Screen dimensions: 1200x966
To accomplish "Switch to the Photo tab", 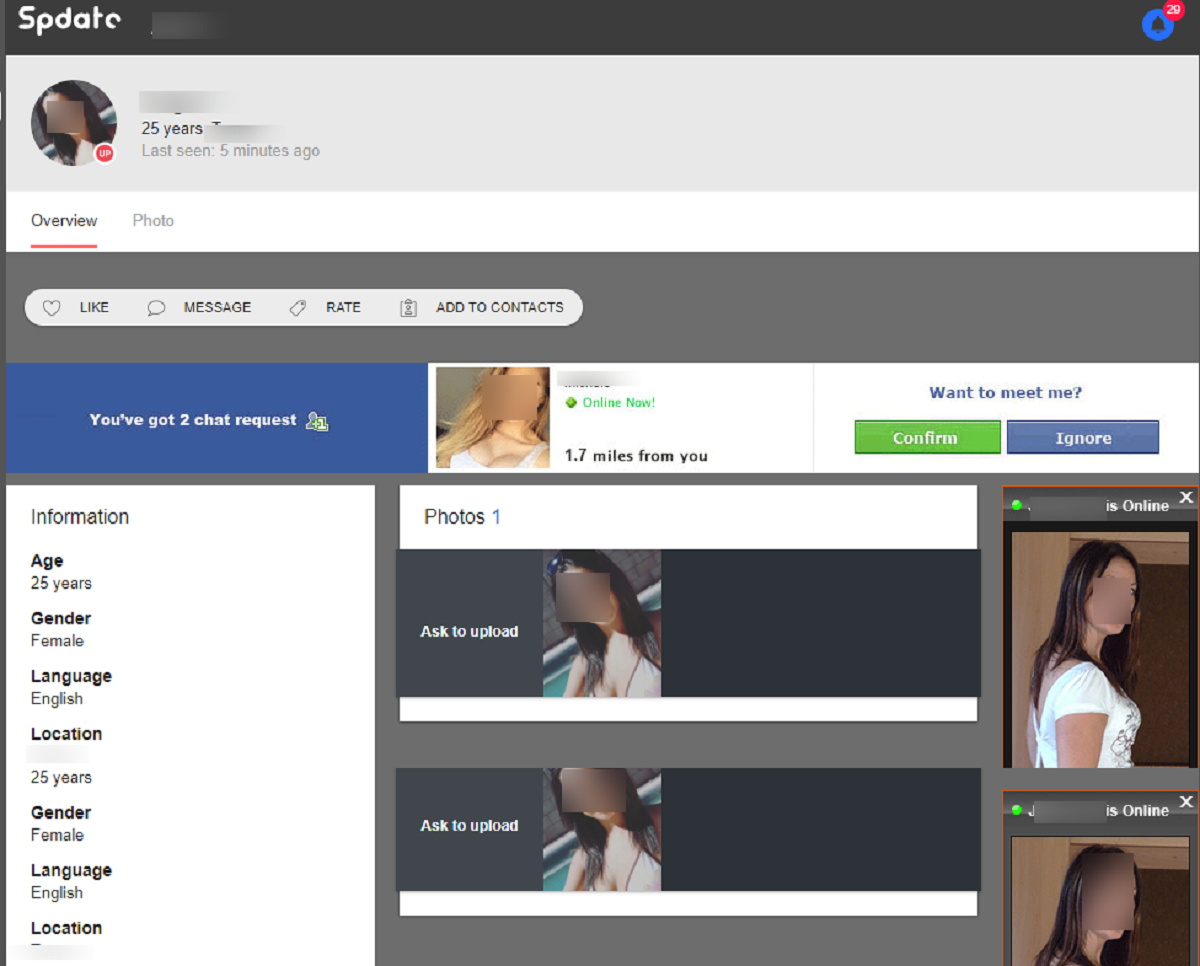I will click(153, 221).
